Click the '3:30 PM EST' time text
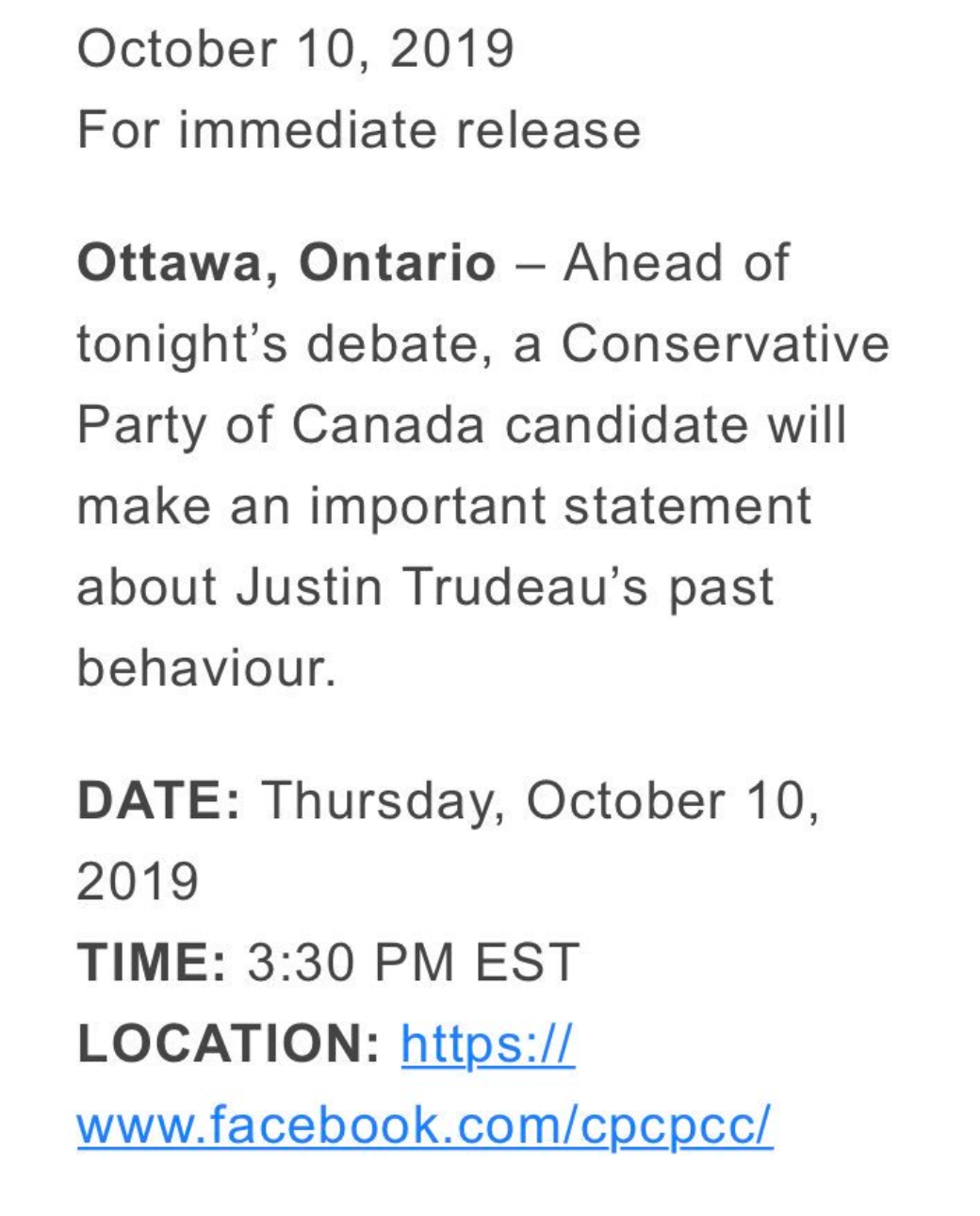 point(413,963)
